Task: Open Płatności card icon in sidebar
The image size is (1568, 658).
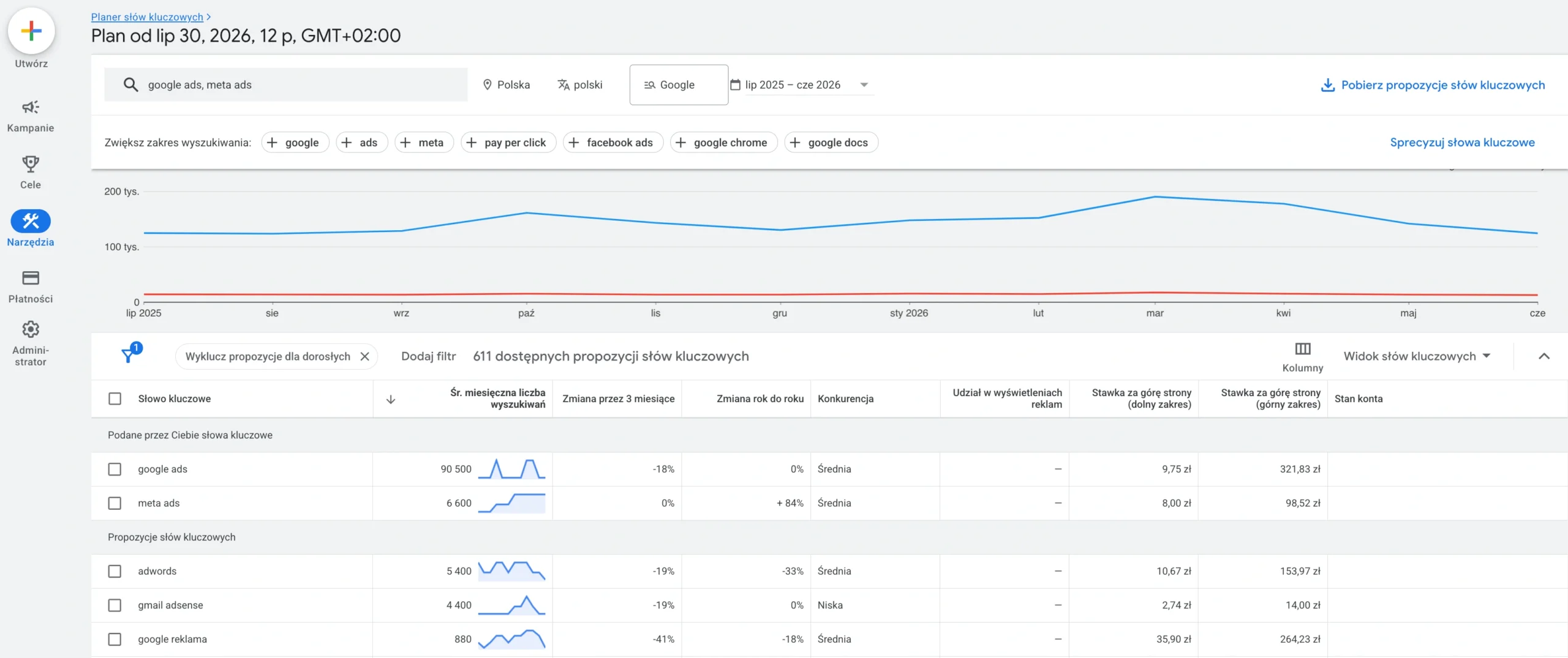Action: (31, 278)
